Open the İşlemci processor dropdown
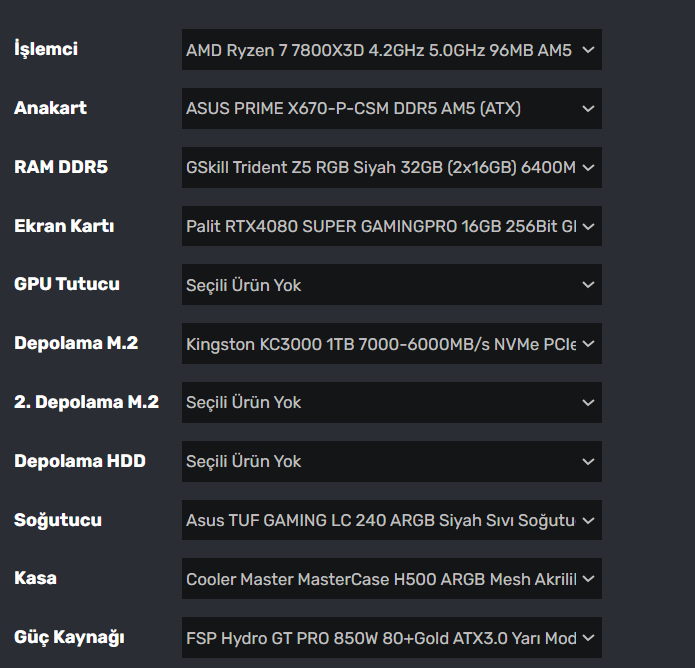This screenshot has width=695, height=668. 391,49
